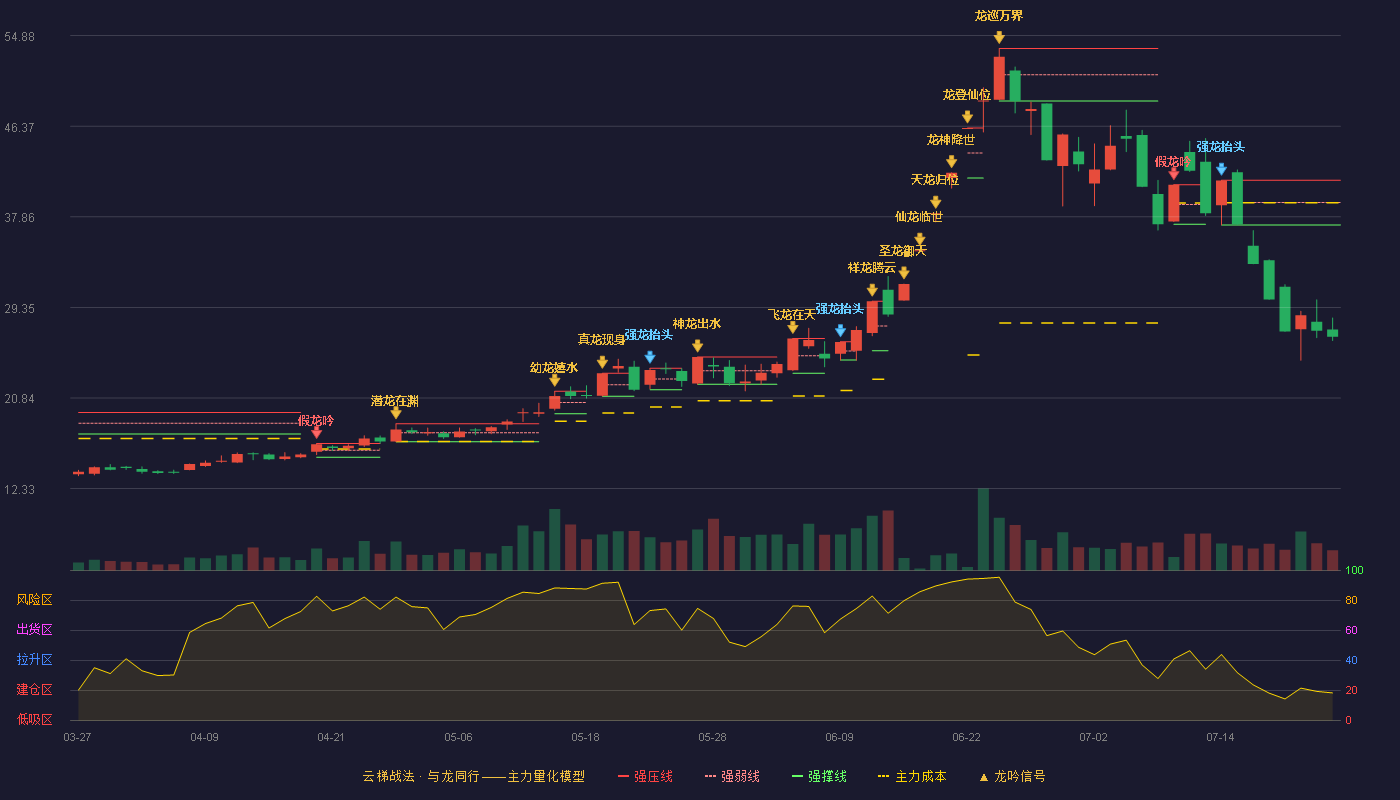Click the red 假龙吟 arrow near 04-21

click(316, 433)
